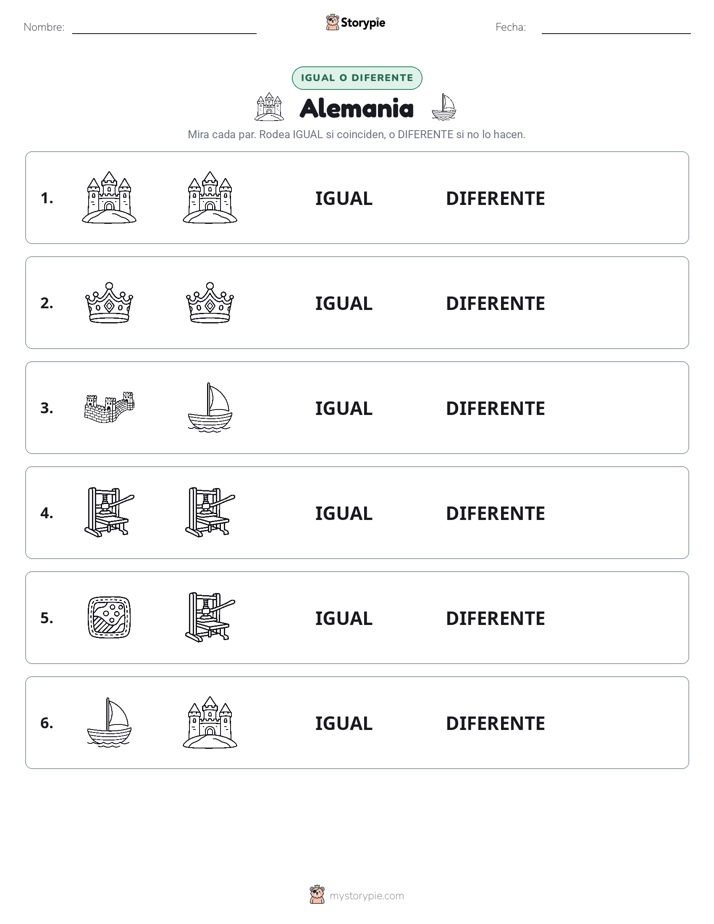Click the IGUAL O DIFERENTE badge
This screenshot has height=924, width=714.
tap(357, 78)
